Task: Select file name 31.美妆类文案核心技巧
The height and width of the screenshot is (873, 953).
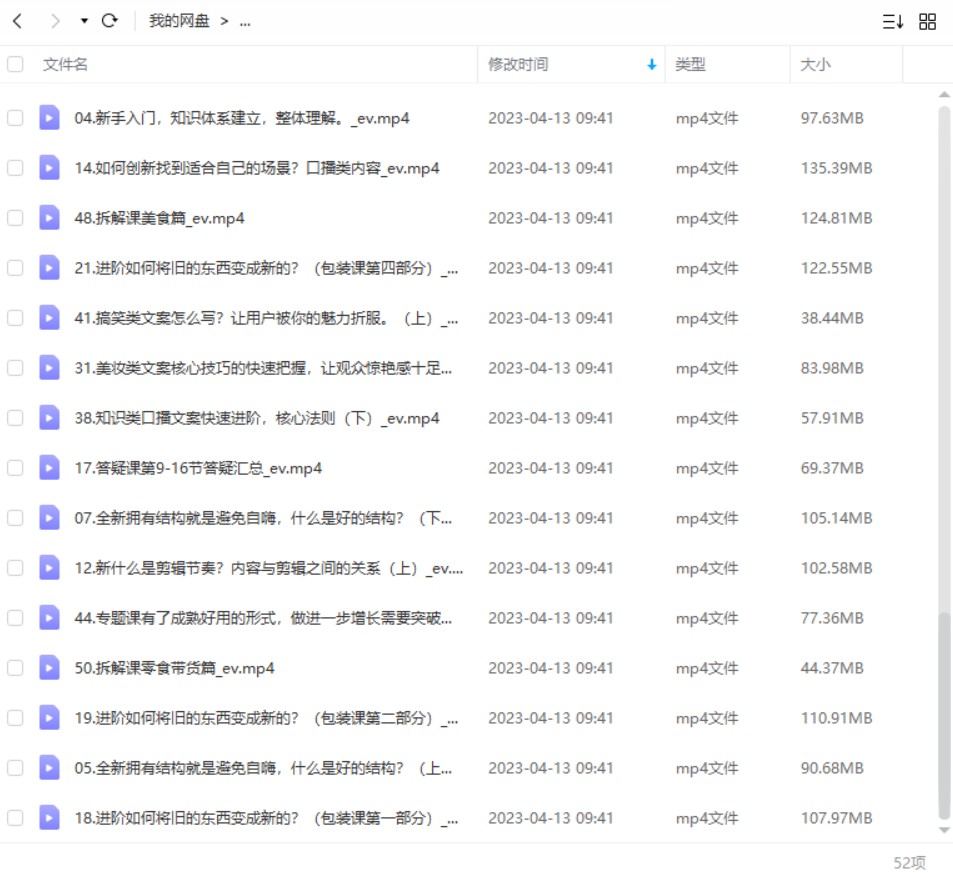Action: pyautogui.click(x=263, y=368)
